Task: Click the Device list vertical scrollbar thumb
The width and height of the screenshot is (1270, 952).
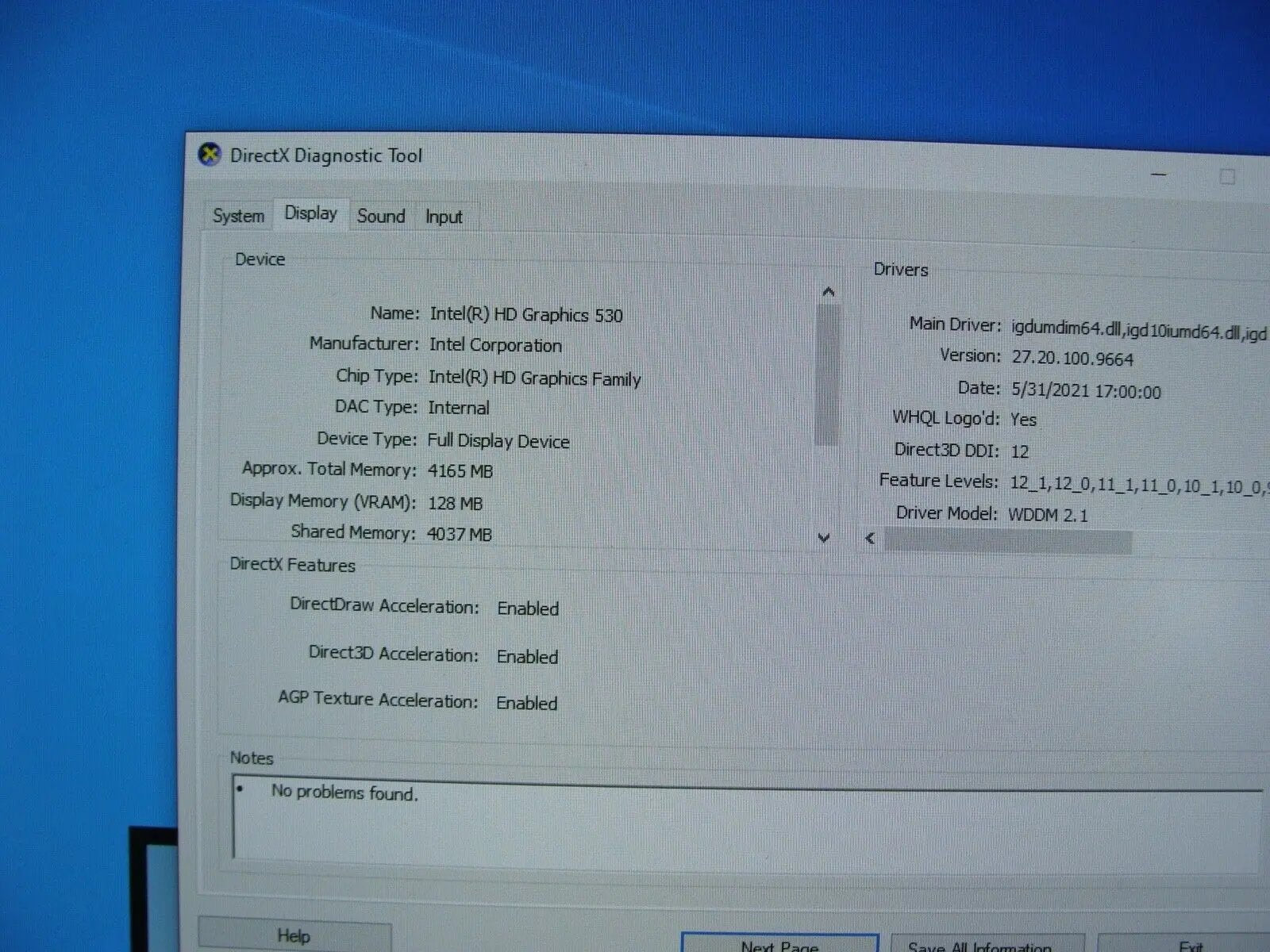Action: tap(826, 374)
